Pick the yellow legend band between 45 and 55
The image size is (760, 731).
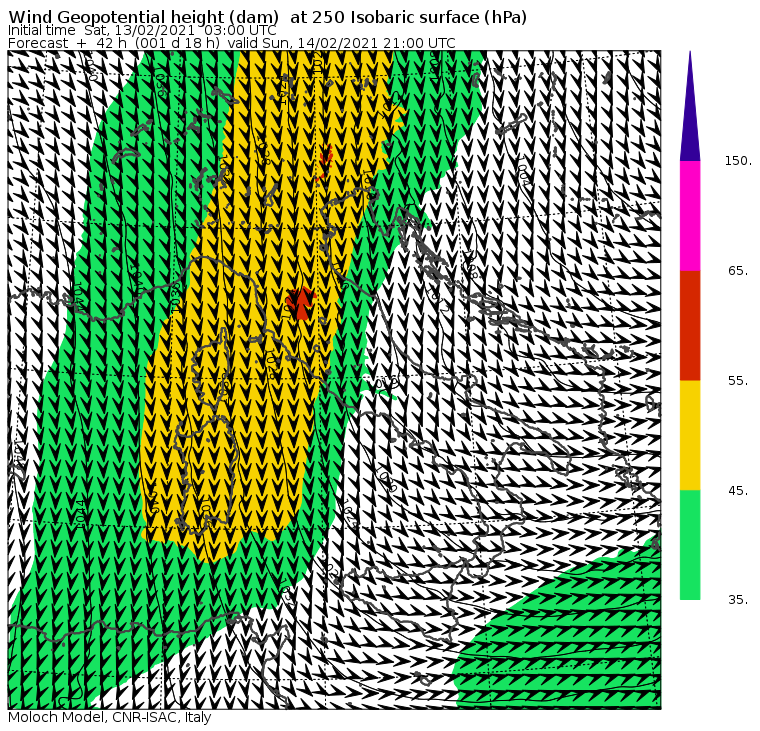(690, 435)
